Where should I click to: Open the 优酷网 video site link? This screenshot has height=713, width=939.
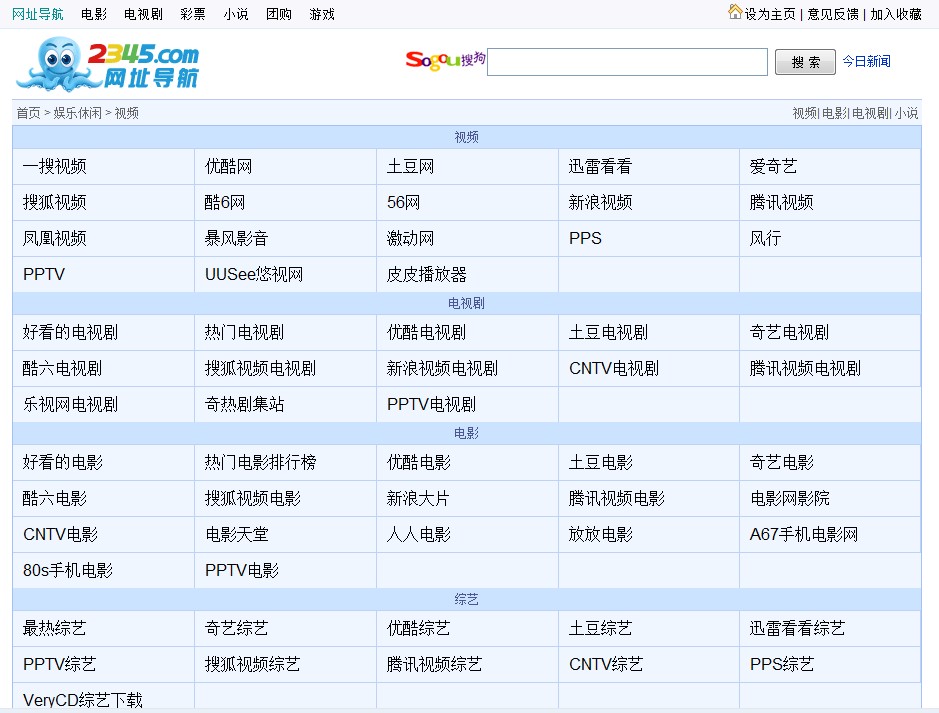point(228,166)
